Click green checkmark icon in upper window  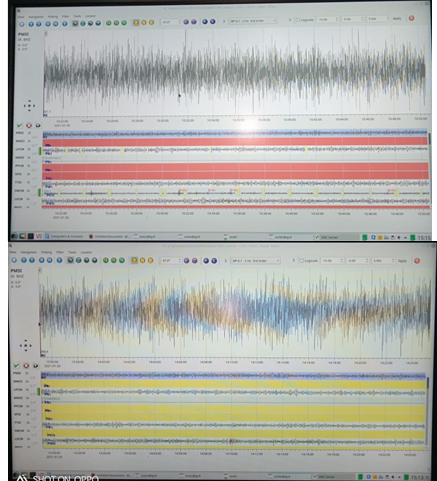tap(19, 126)
